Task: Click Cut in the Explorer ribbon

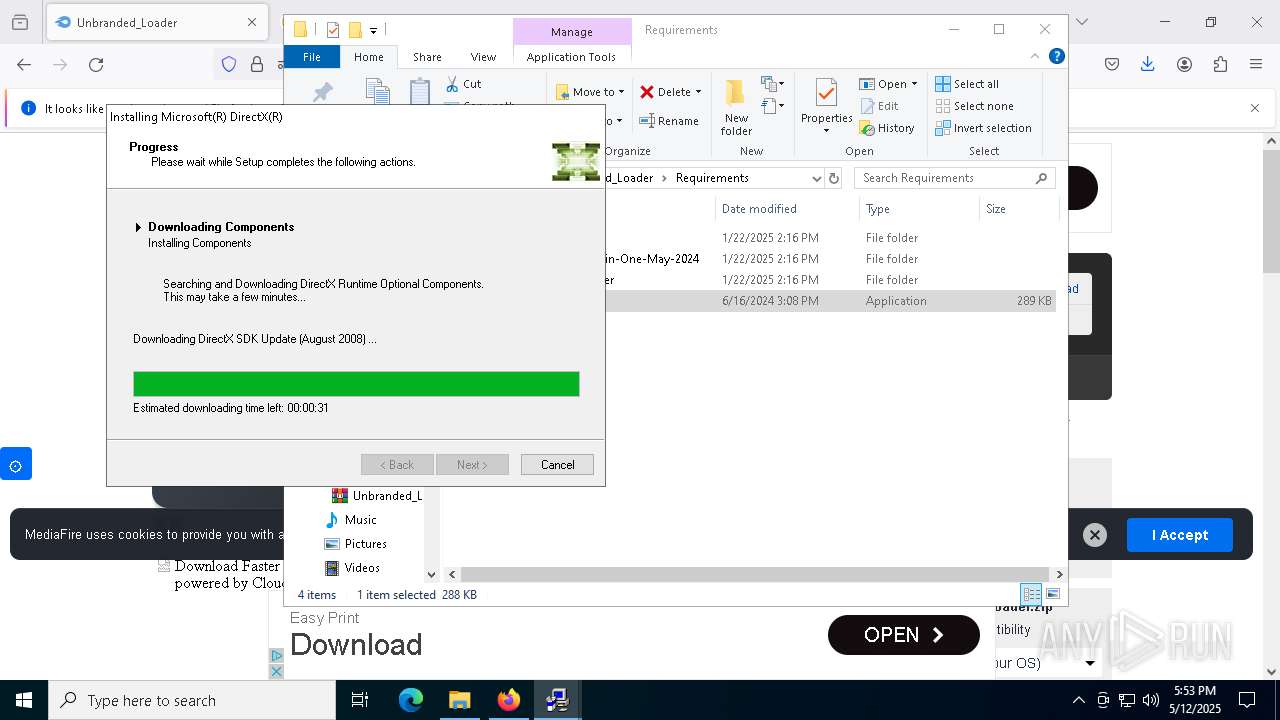Action: point(464,84)
